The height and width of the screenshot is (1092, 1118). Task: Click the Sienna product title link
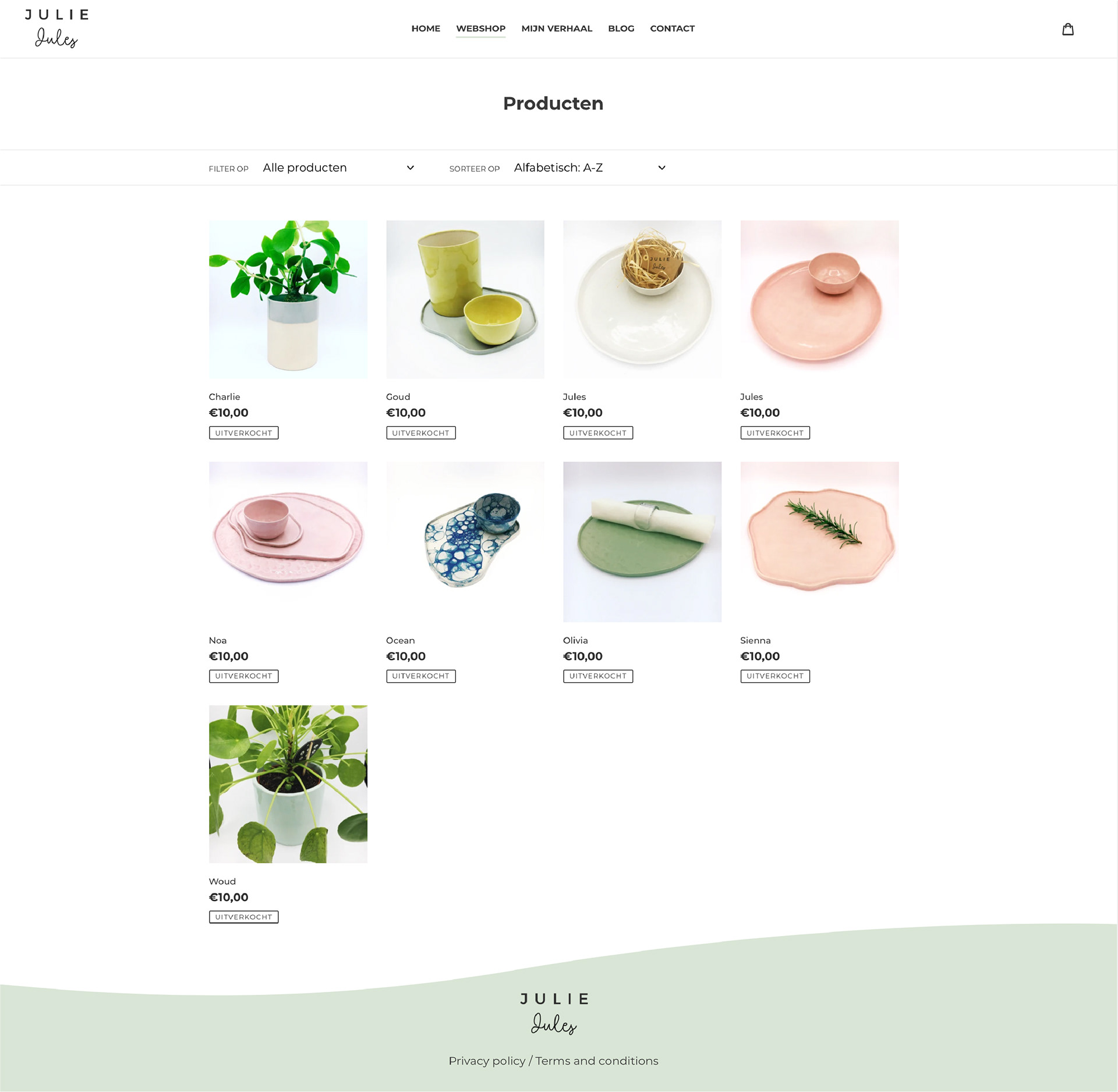755,640
